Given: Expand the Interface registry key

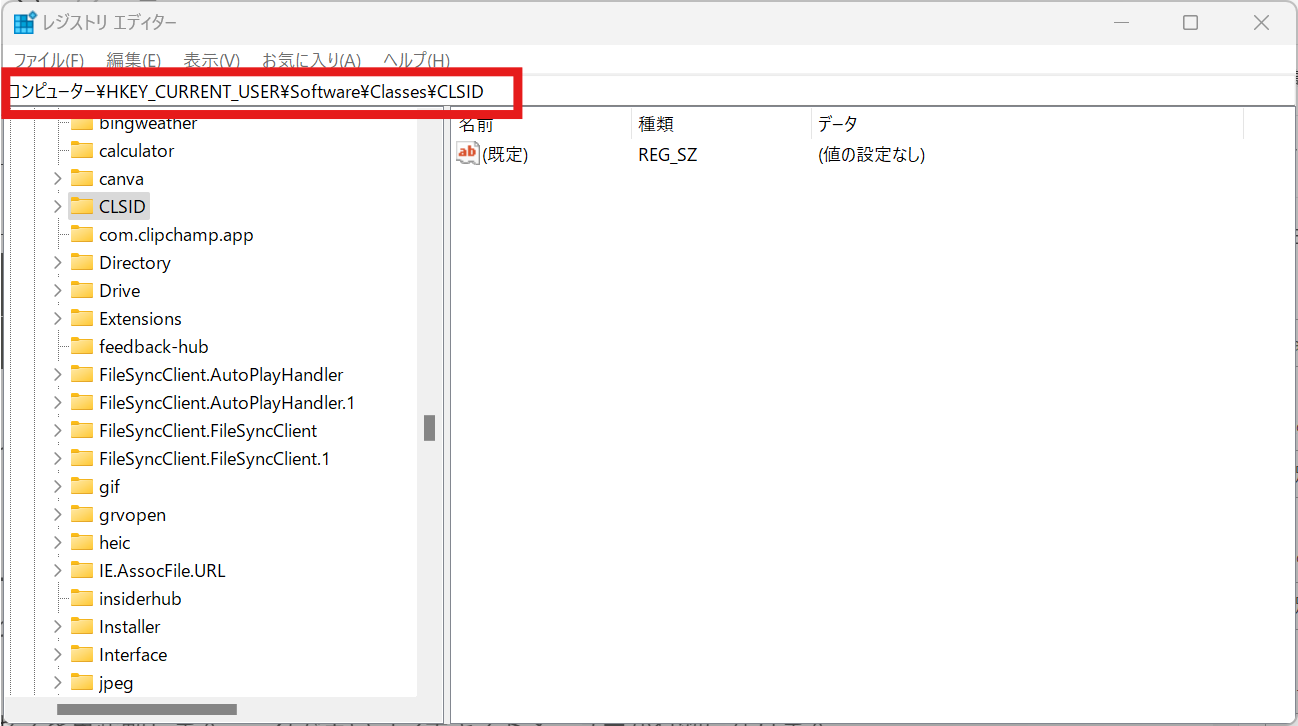Looking at the screenshot, I should [57, 654].
